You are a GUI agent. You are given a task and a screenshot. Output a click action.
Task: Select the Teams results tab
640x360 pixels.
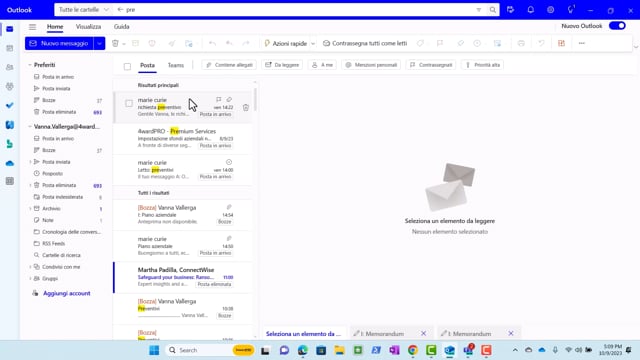(176, 65)
